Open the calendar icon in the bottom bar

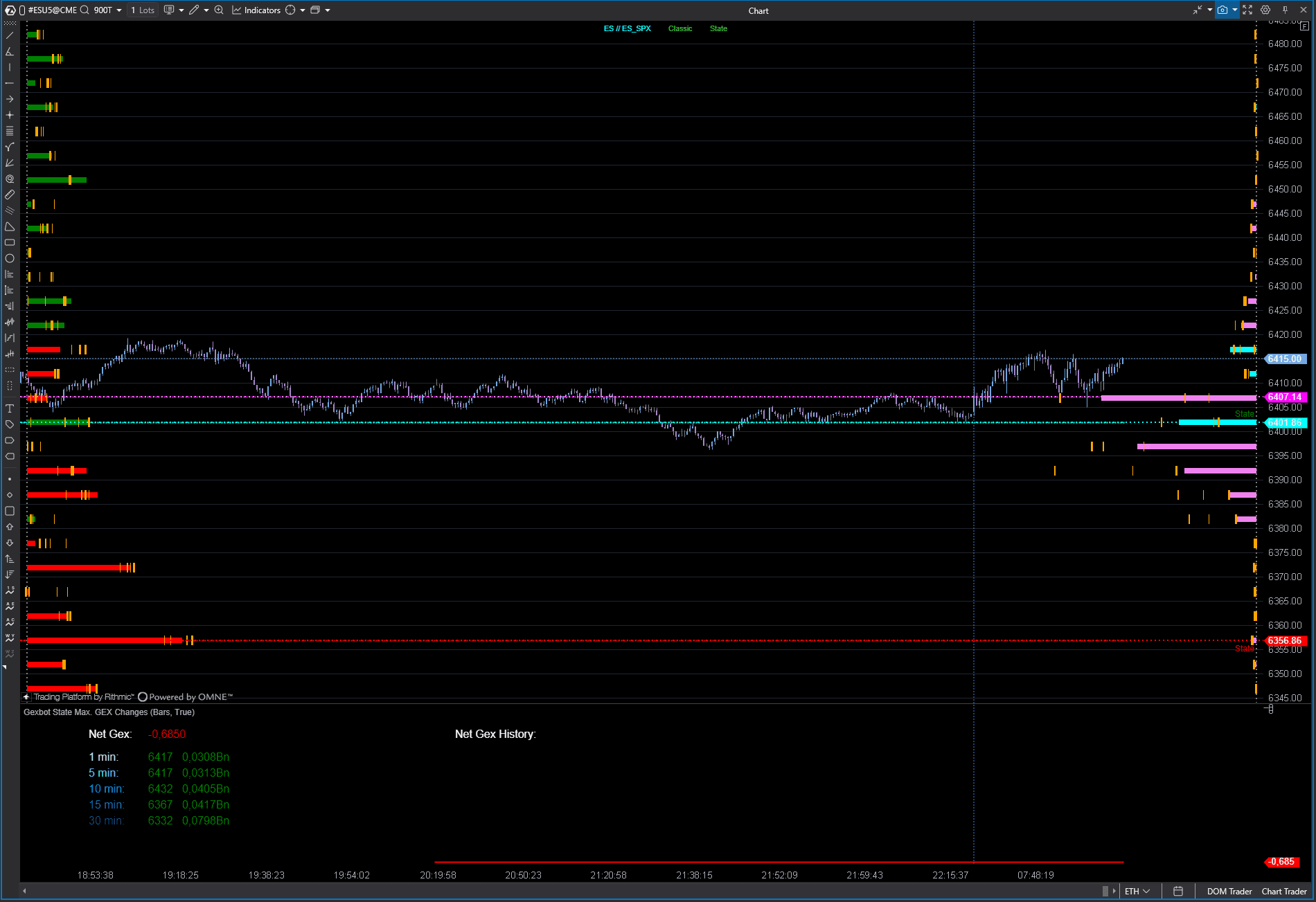[x=1178, y=892]
